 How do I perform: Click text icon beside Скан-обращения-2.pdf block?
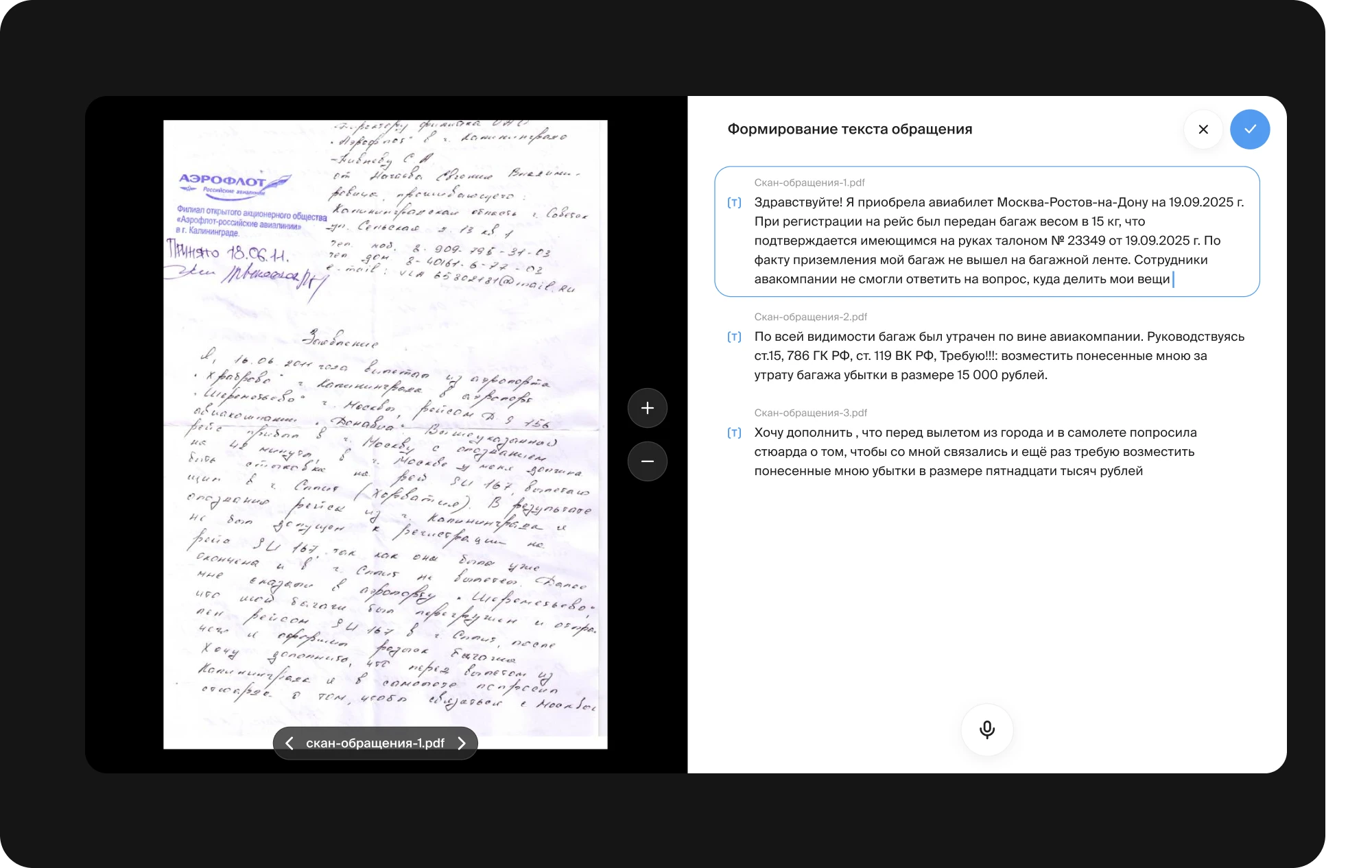(x=734, y=337)
